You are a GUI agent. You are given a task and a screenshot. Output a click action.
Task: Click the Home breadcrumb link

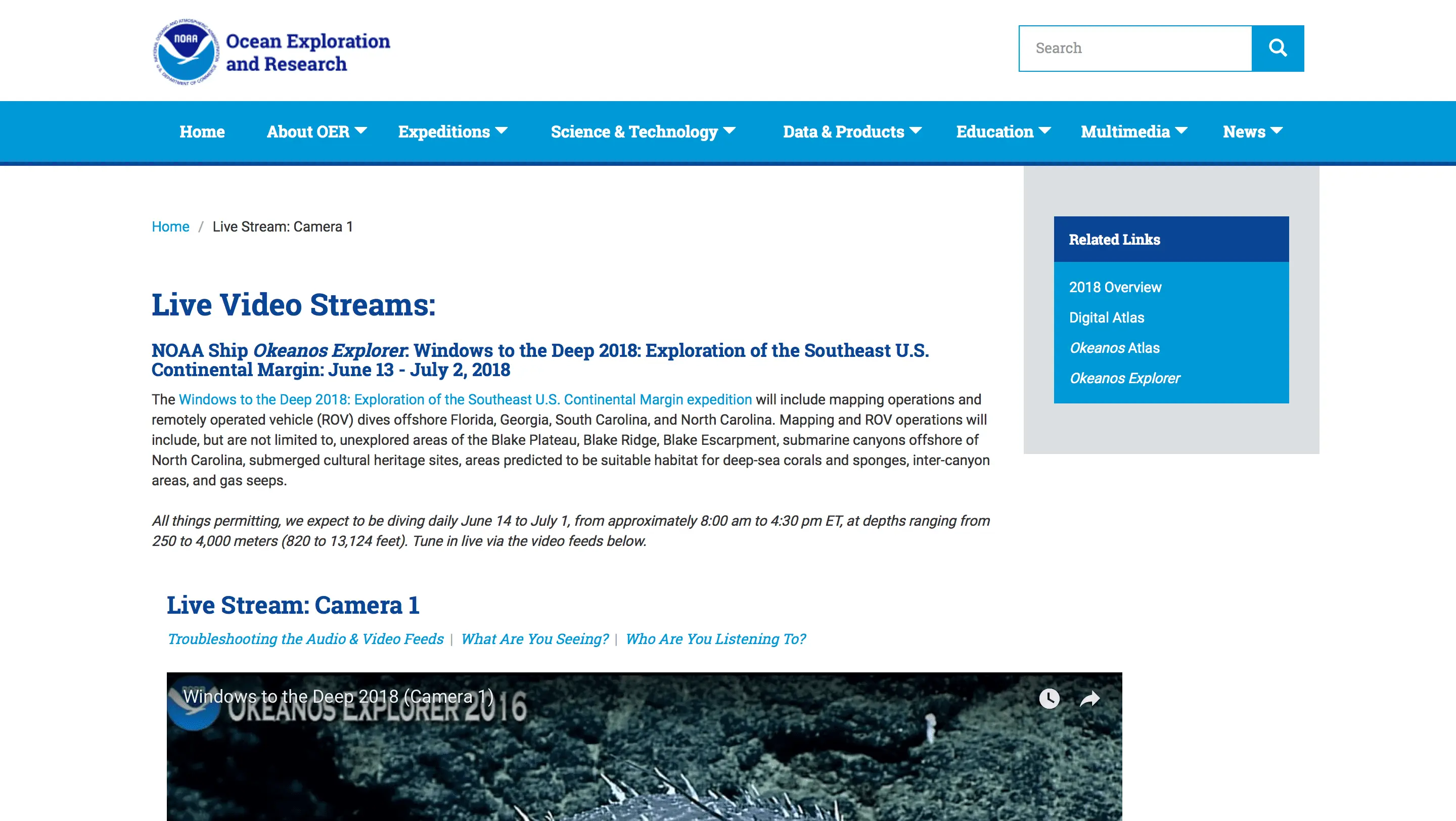click(x=170, y=226)
